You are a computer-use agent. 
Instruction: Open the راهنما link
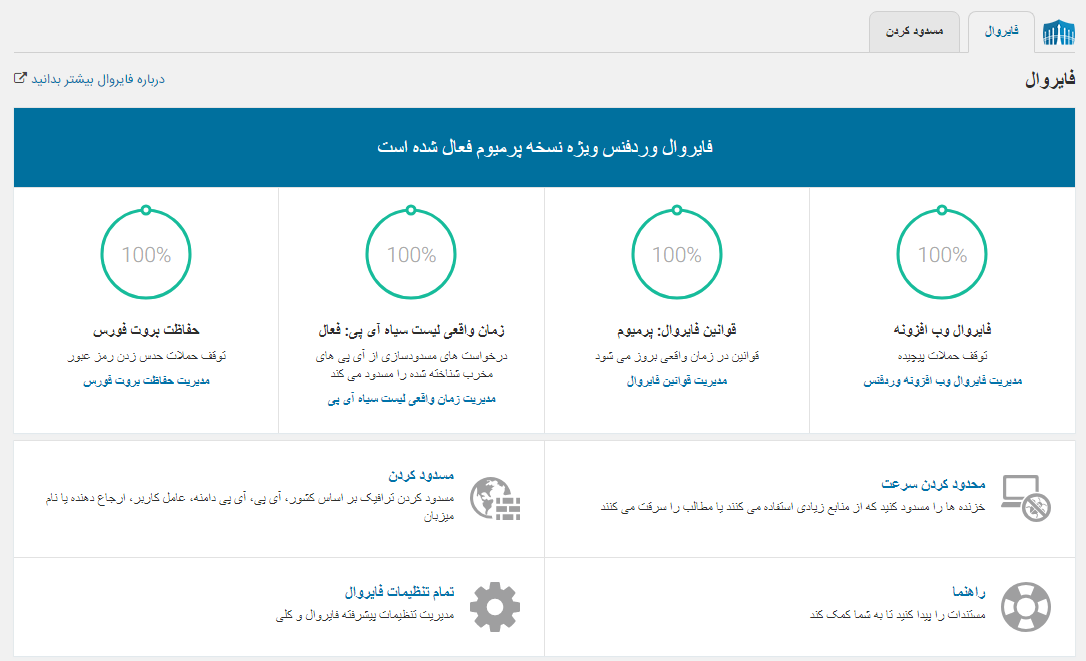(x=968, y=592)
